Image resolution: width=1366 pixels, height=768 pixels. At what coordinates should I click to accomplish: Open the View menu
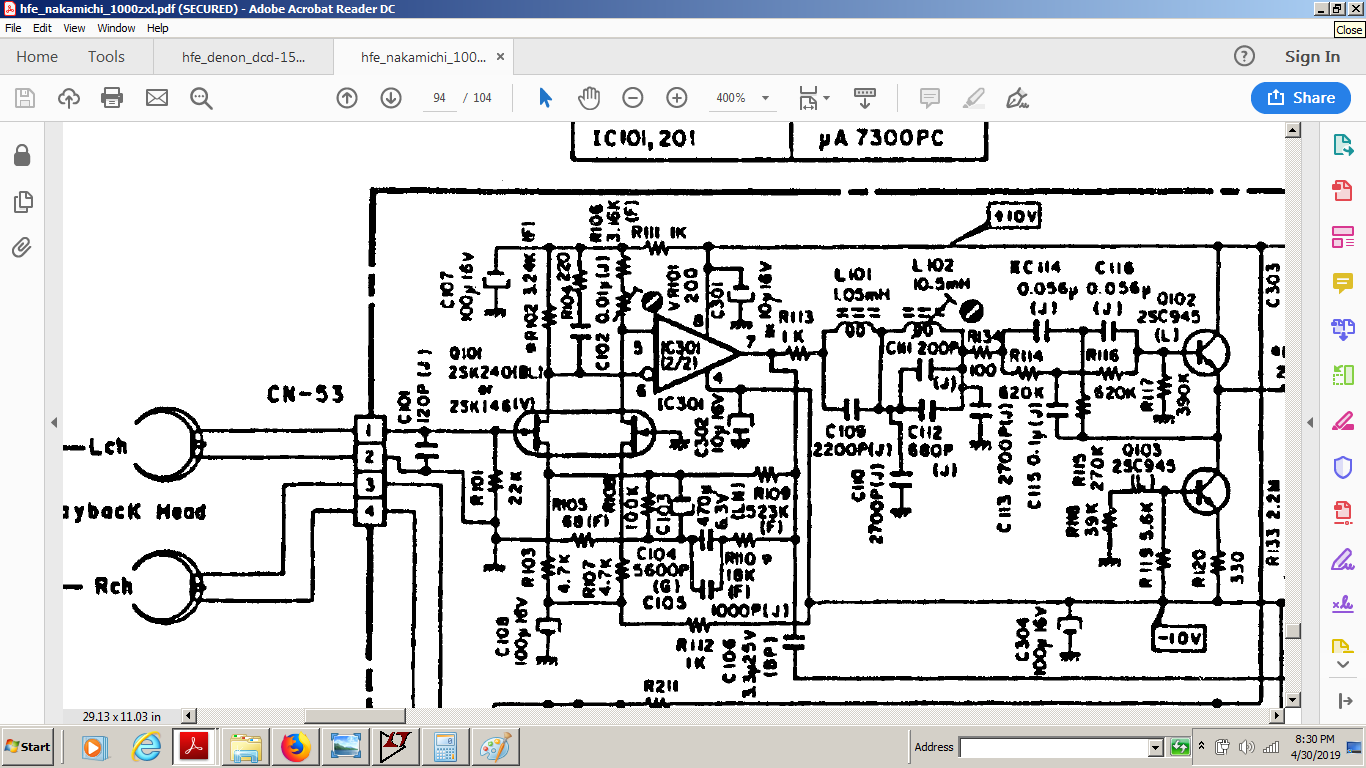75,28
